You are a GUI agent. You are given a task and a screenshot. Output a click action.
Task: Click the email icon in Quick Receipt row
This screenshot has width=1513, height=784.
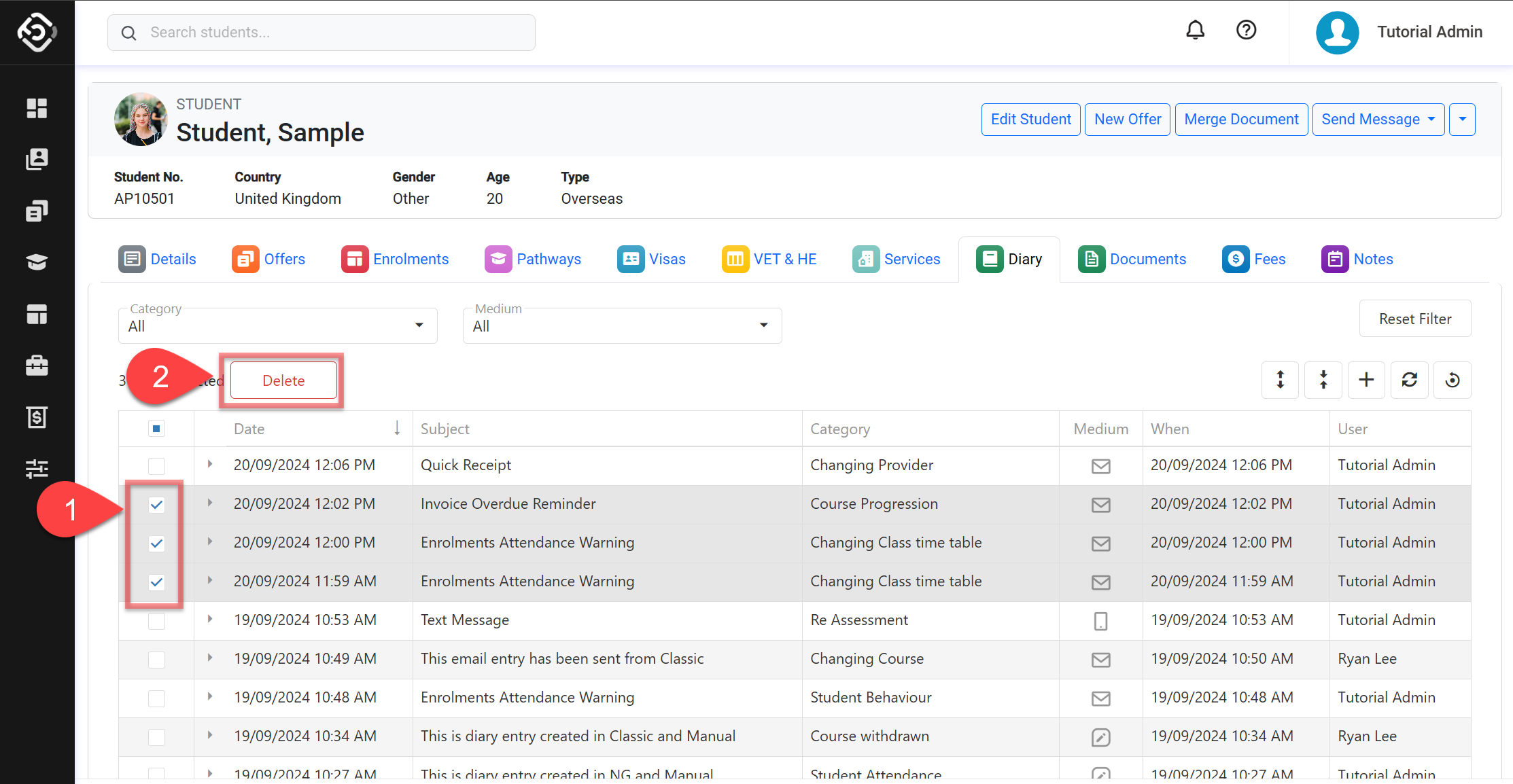(x=1101, y=466)
